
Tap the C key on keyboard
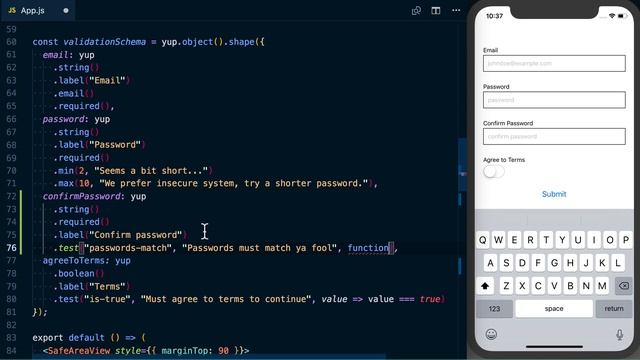538,286
